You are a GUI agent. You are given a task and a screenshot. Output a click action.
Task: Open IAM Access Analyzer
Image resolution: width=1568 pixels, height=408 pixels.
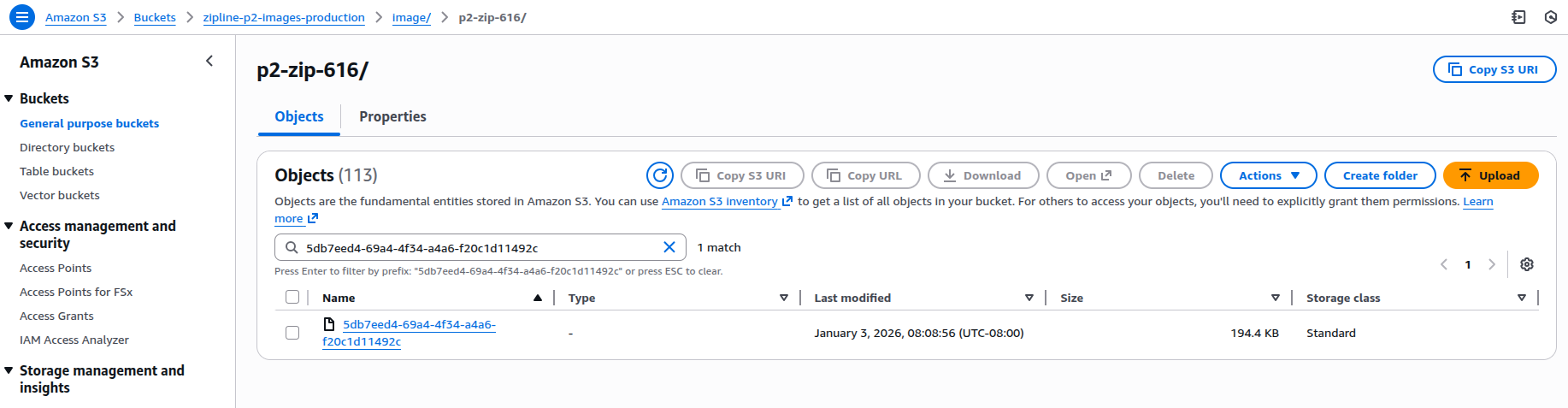74,340
